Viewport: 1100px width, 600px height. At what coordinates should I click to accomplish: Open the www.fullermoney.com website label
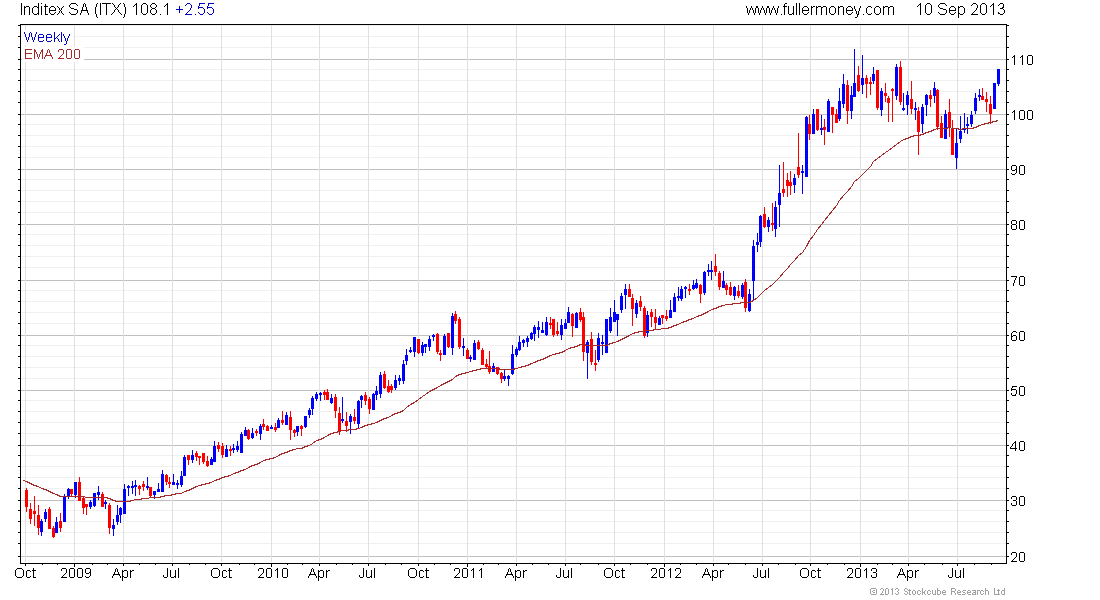tap(819, 10)
